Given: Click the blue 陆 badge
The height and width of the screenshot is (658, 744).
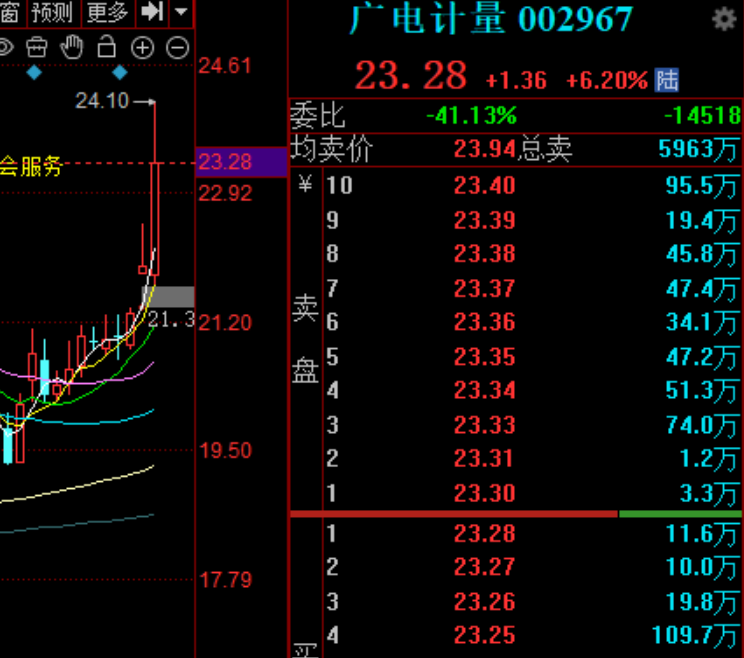Looking at the screenshot, I should pyautogui.click(x=666, y=80).
